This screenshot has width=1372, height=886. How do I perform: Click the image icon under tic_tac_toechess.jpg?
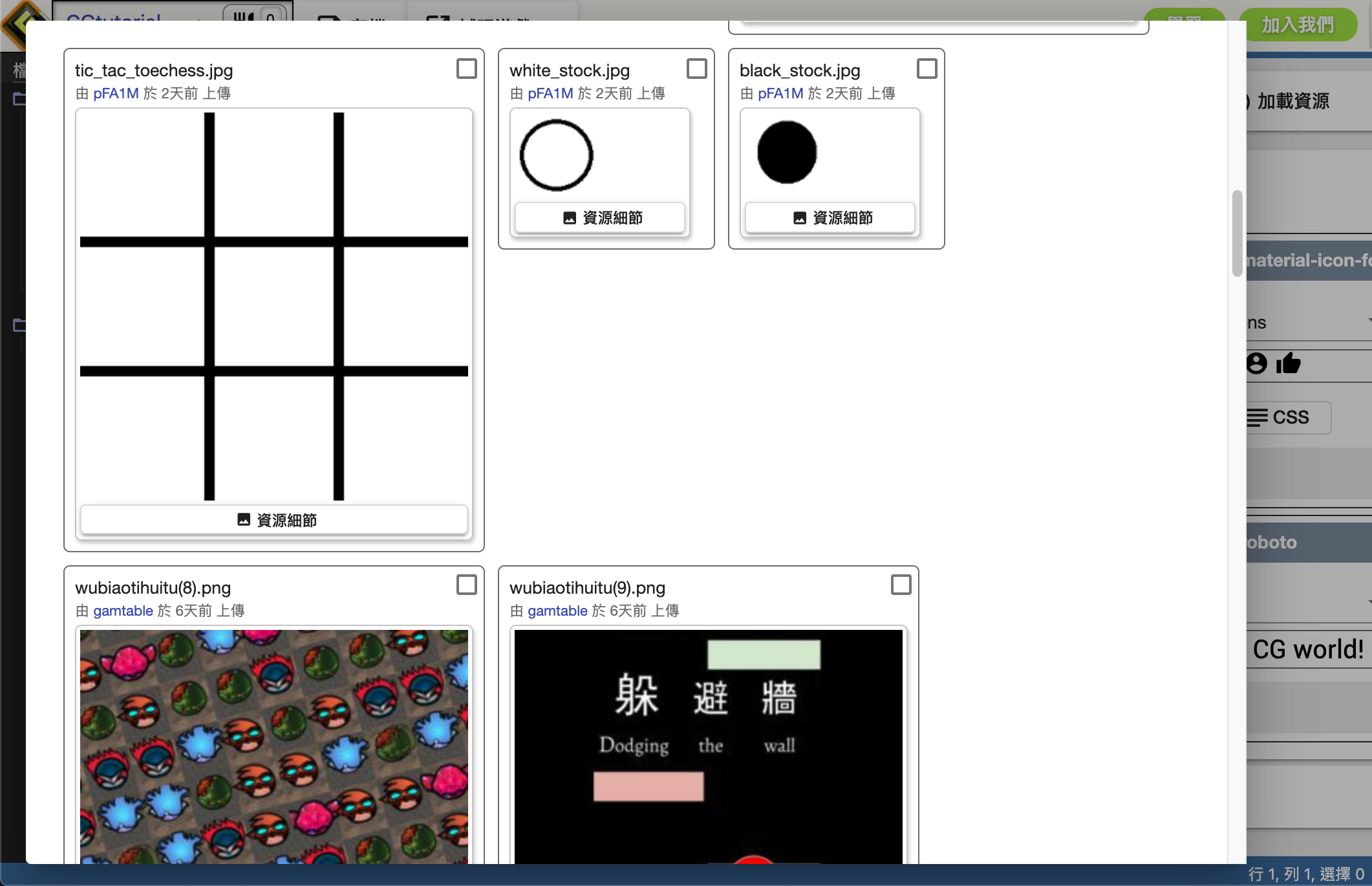(x=244, y=519)
